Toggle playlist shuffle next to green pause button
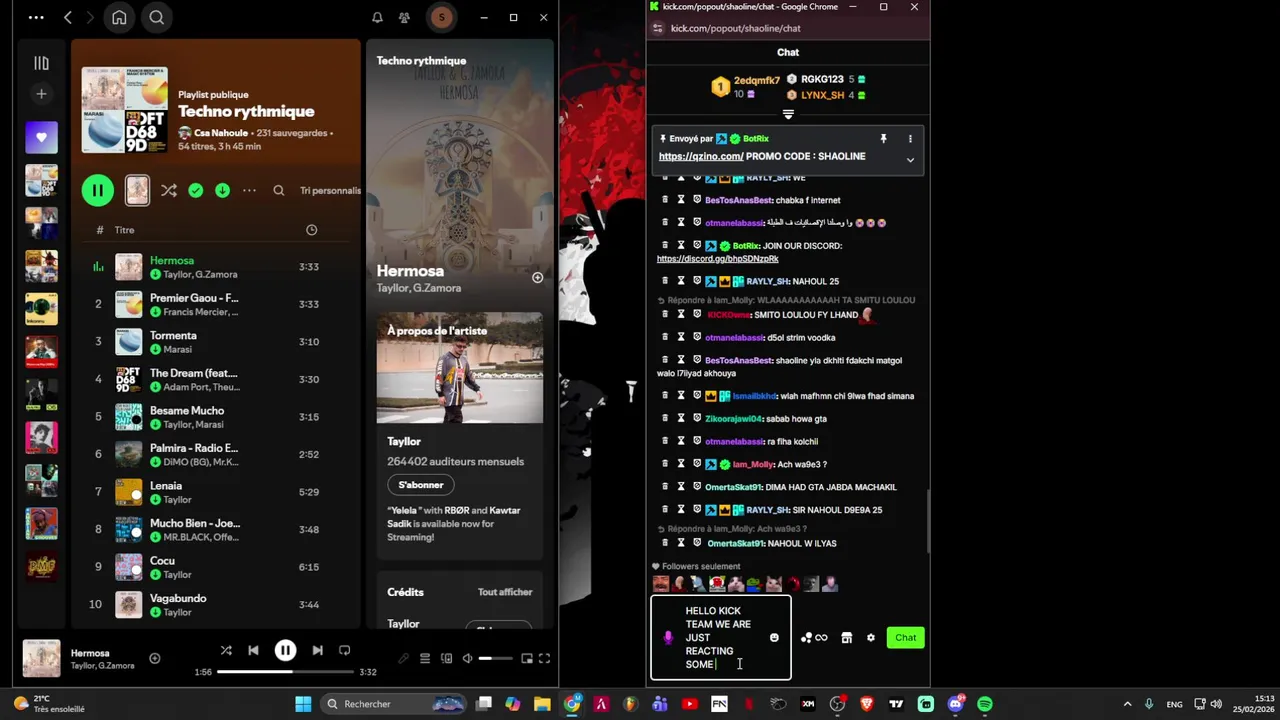The height and width of the screenshot is (720, 1280). click(169, 190)
